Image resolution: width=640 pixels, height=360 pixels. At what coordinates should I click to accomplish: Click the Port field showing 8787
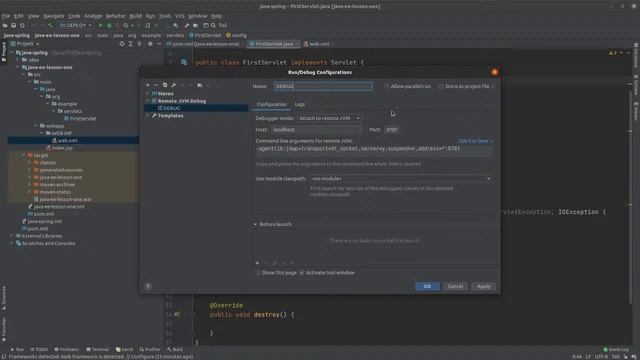(x=392, y=130)
